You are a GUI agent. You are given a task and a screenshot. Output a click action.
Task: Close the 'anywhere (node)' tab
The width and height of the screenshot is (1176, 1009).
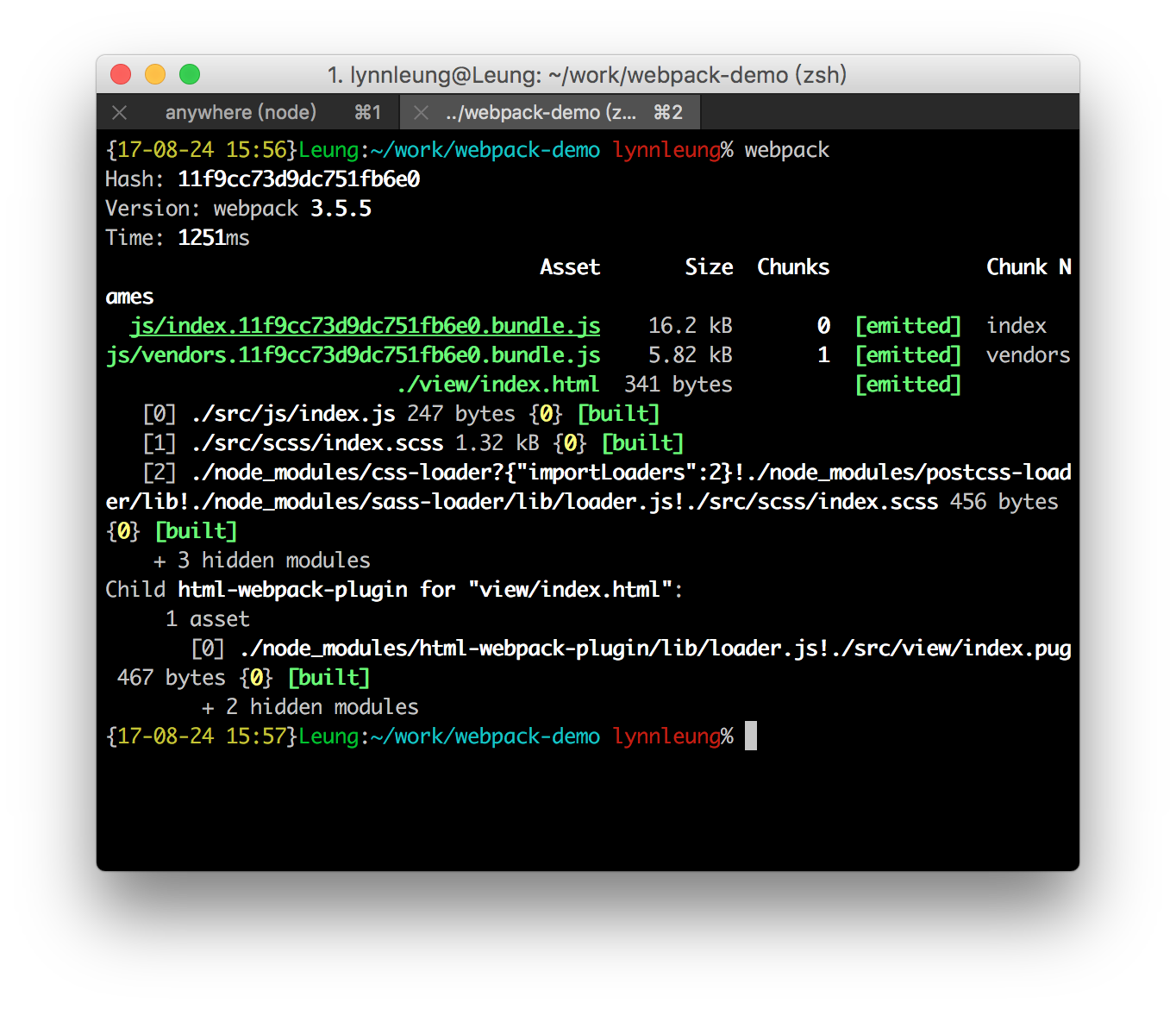tap(120, 113)
